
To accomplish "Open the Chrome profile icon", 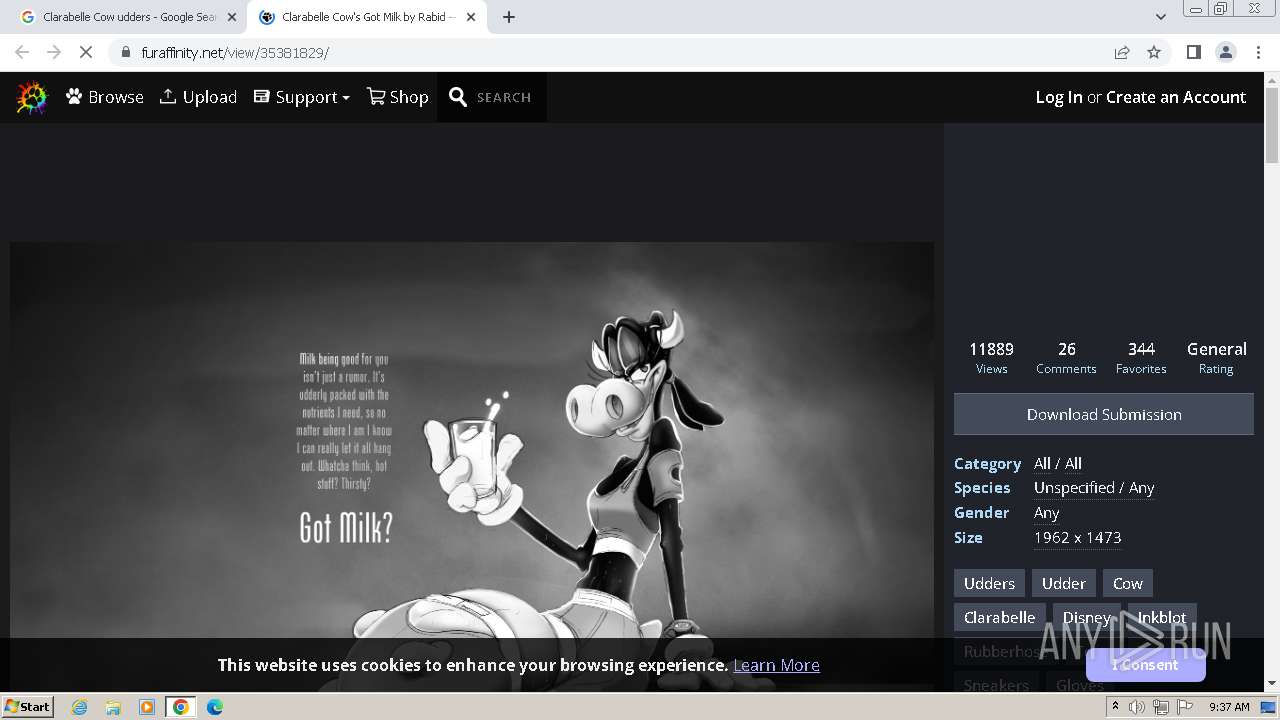I will [x=1226, y=52].
